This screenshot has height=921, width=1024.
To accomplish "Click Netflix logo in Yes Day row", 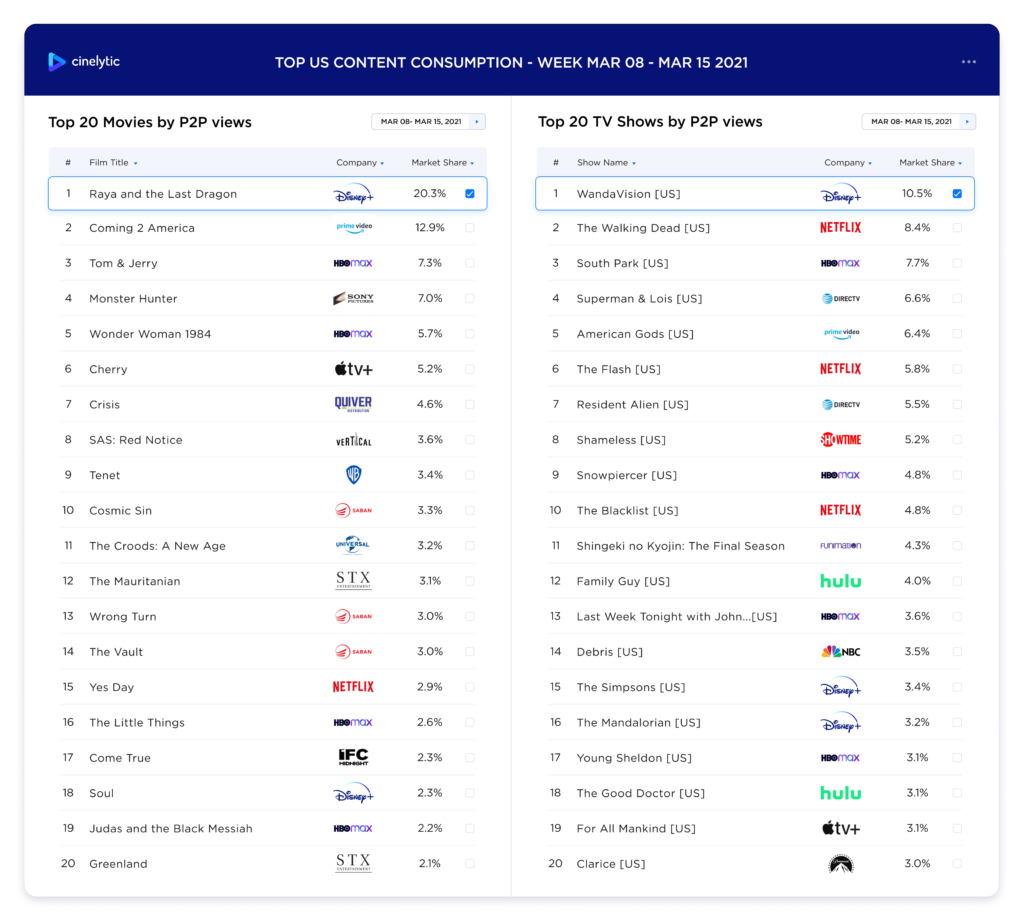I will pyautogui.click(x=353, y=687).
